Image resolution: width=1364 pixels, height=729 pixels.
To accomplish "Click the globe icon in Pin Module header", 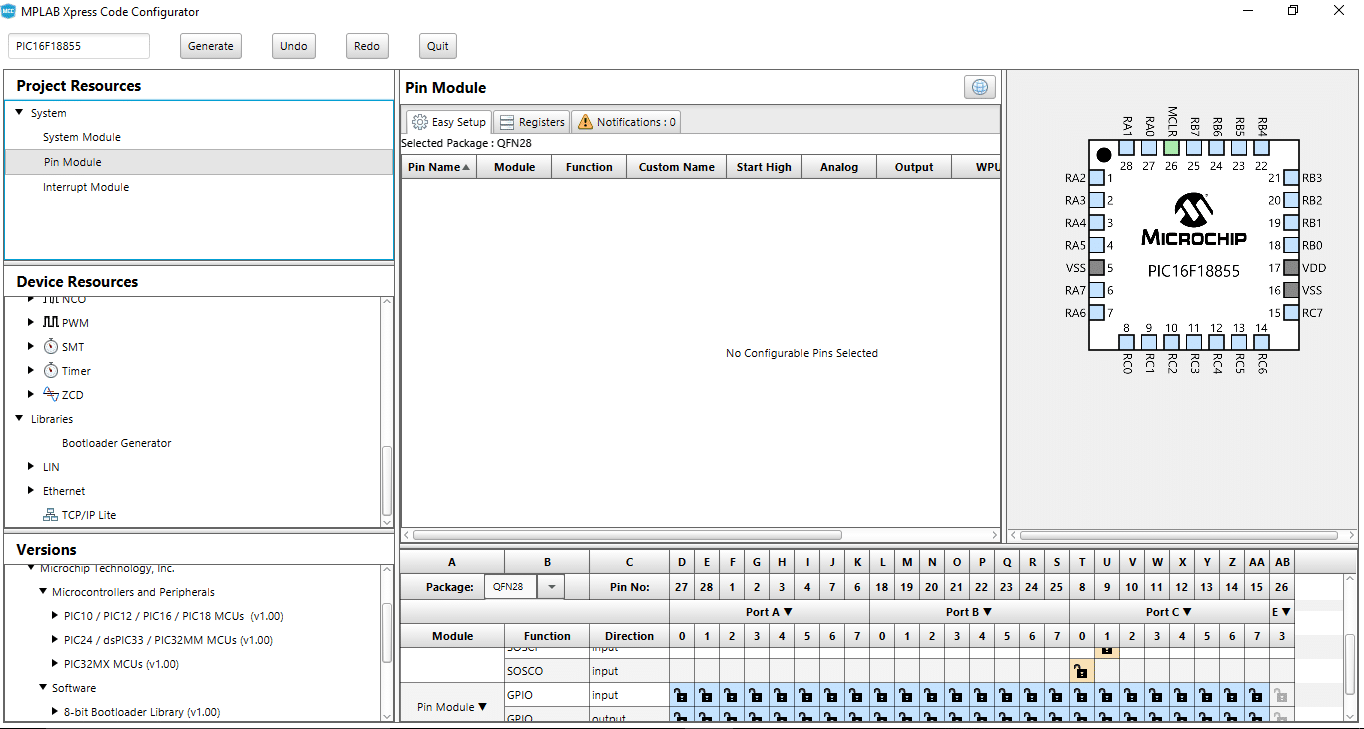I will pos(979,87).
